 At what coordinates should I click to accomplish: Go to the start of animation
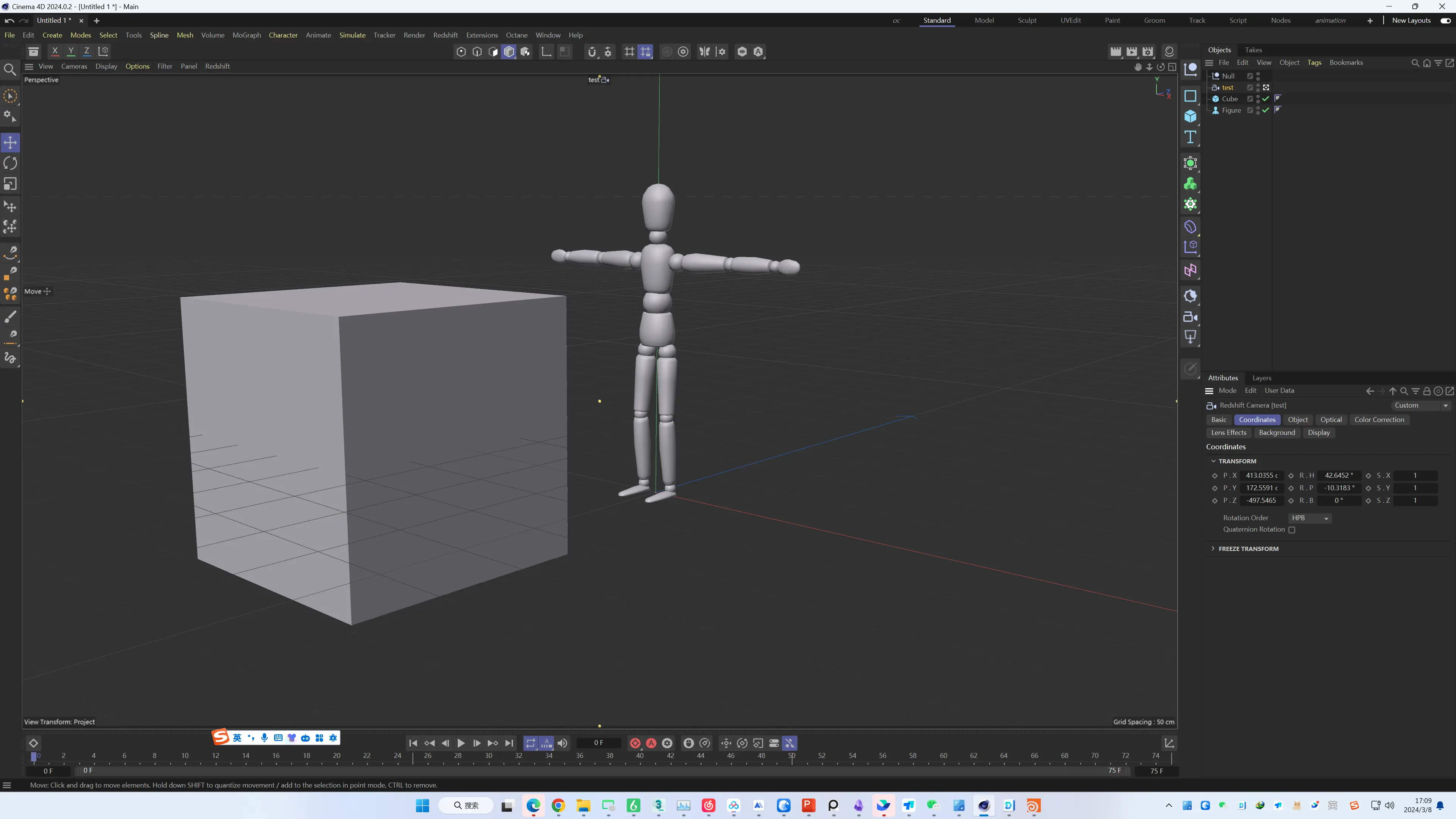point(413,743)
